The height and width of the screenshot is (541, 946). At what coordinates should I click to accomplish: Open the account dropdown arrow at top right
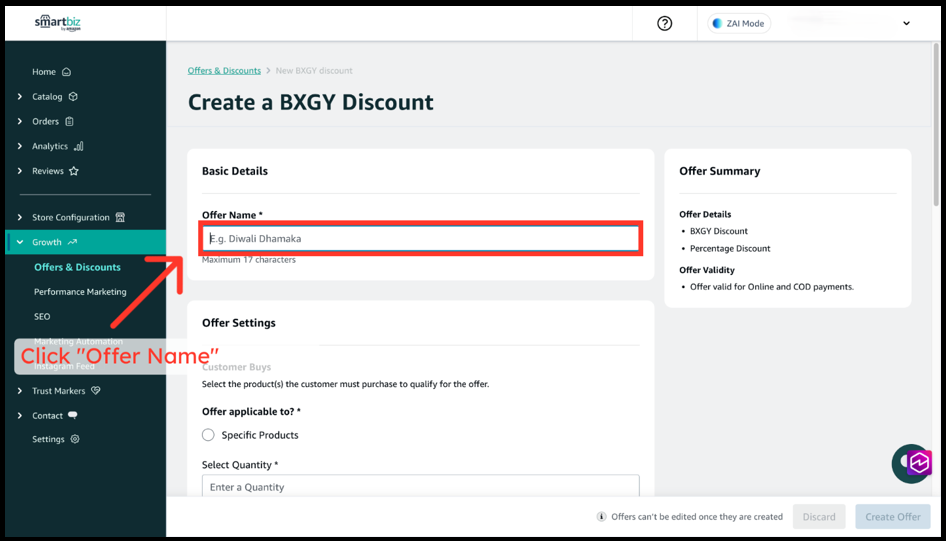906,23
